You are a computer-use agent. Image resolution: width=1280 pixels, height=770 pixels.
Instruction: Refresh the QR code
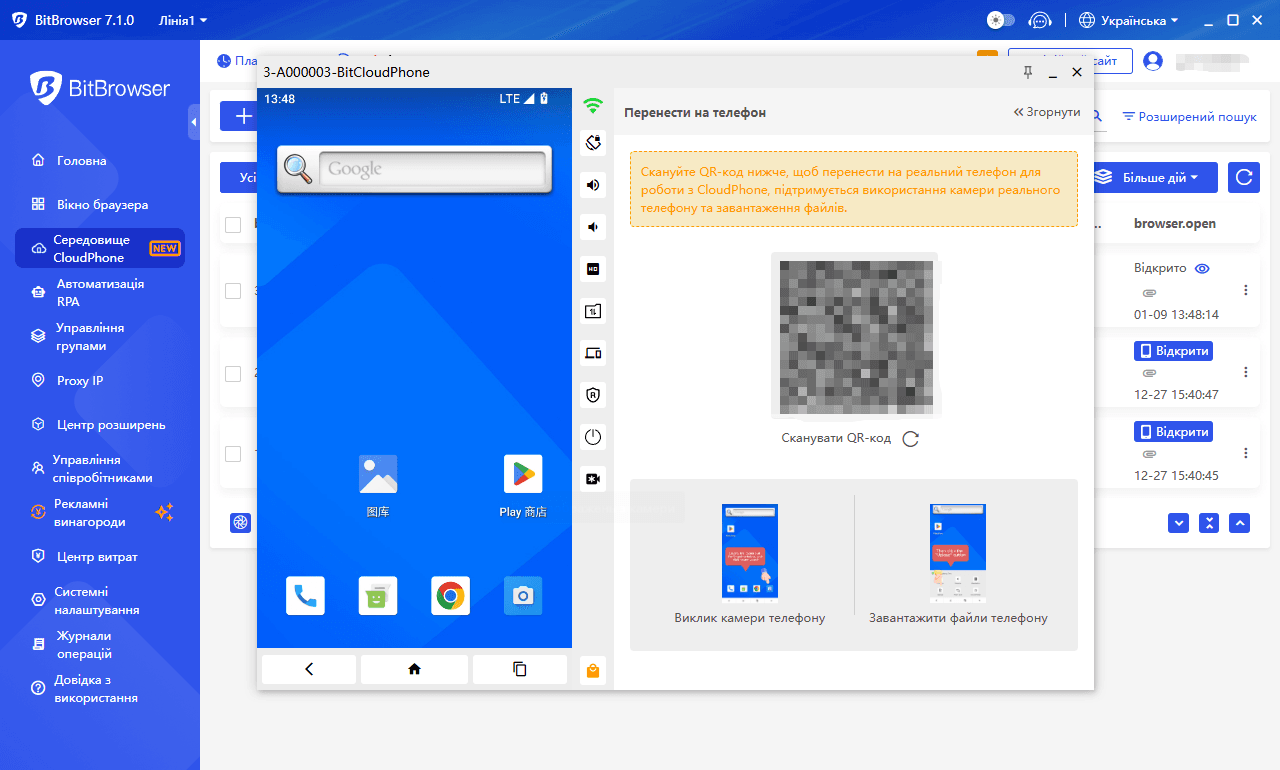(x=910, y=439)
